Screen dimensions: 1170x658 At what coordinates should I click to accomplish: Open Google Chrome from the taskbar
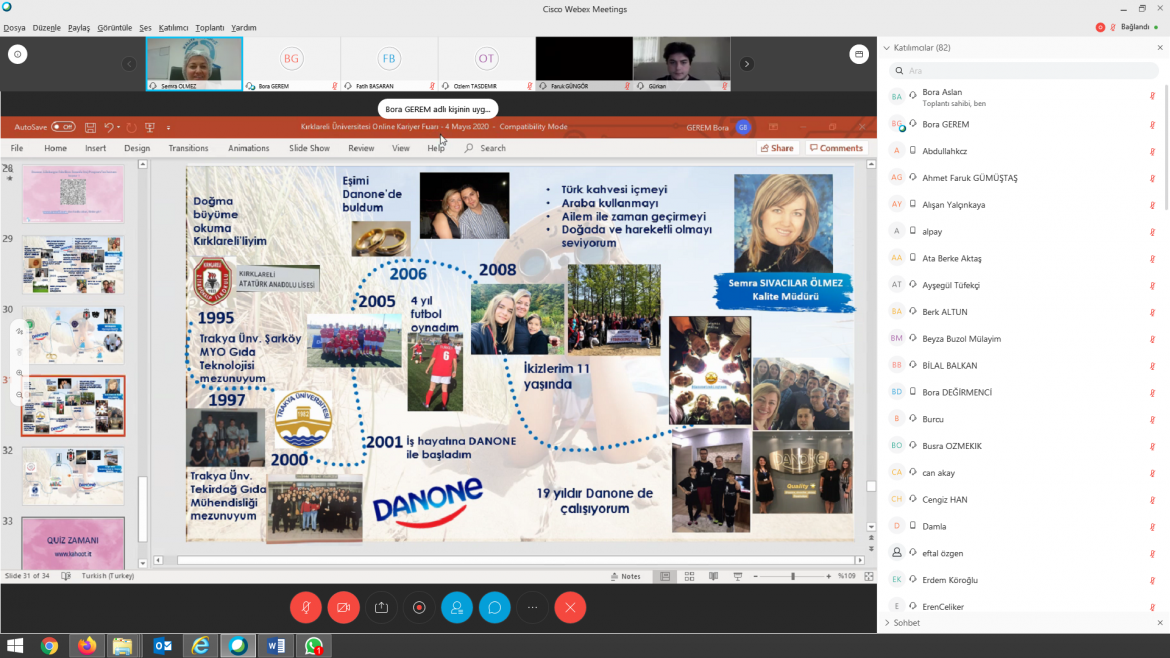pos(49,646)
